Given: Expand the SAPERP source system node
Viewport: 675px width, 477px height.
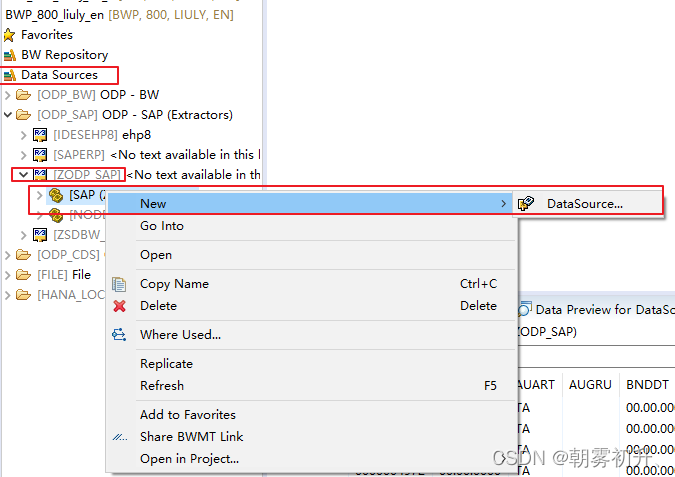Looking at the screenshot, I should pyautogui.click(x=24, y=155).
